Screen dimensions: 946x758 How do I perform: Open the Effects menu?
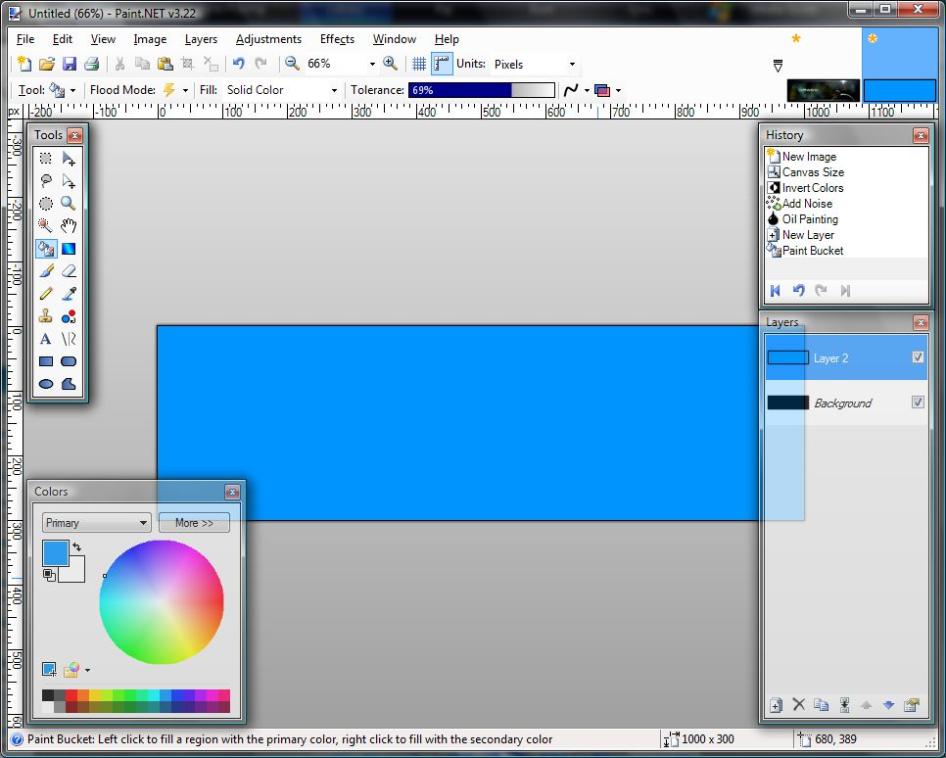click(x=337, y=39)
